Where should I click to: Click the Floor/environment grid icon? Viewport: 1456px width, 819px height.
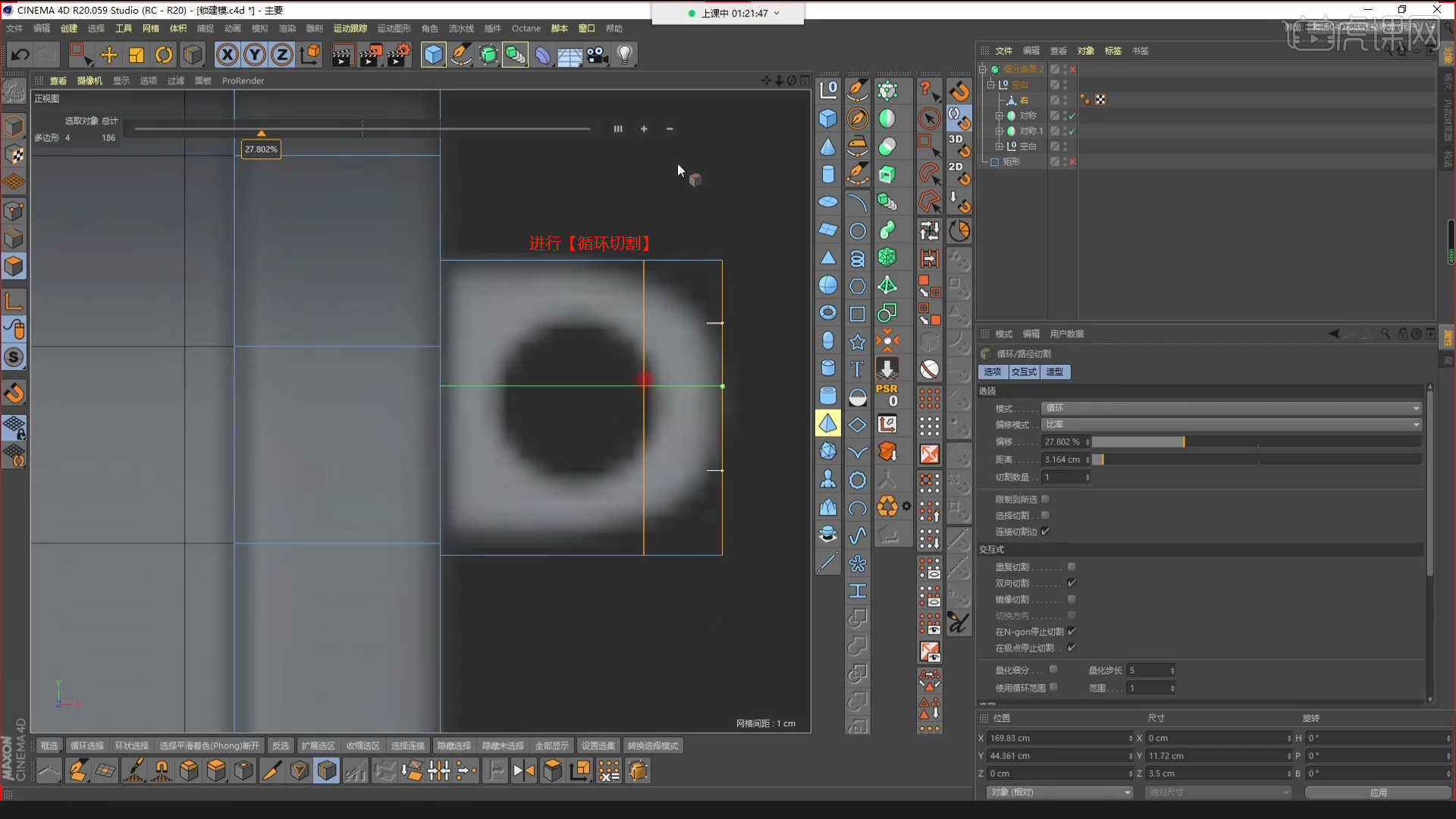(570, 55)
